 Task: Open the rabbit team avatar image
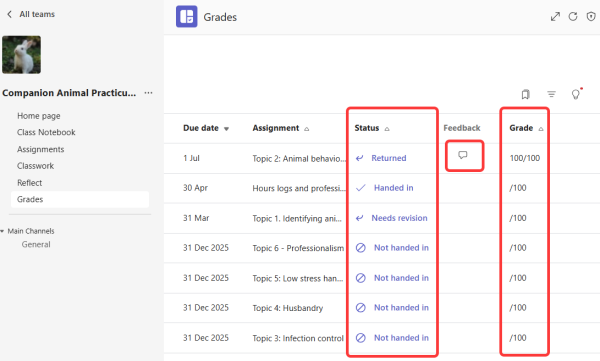pyautogui.click(x=21, y=55)
